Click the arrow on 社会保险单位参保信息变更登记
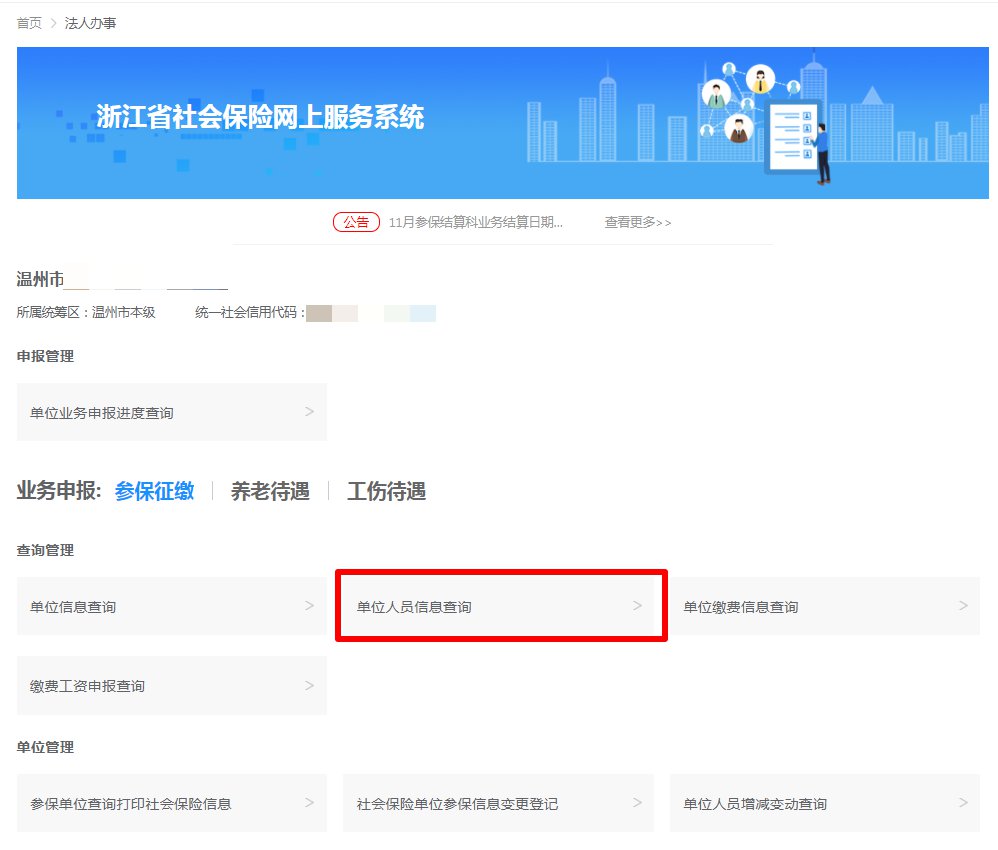Viewport: 998px width, 850px height. [637, 803]
